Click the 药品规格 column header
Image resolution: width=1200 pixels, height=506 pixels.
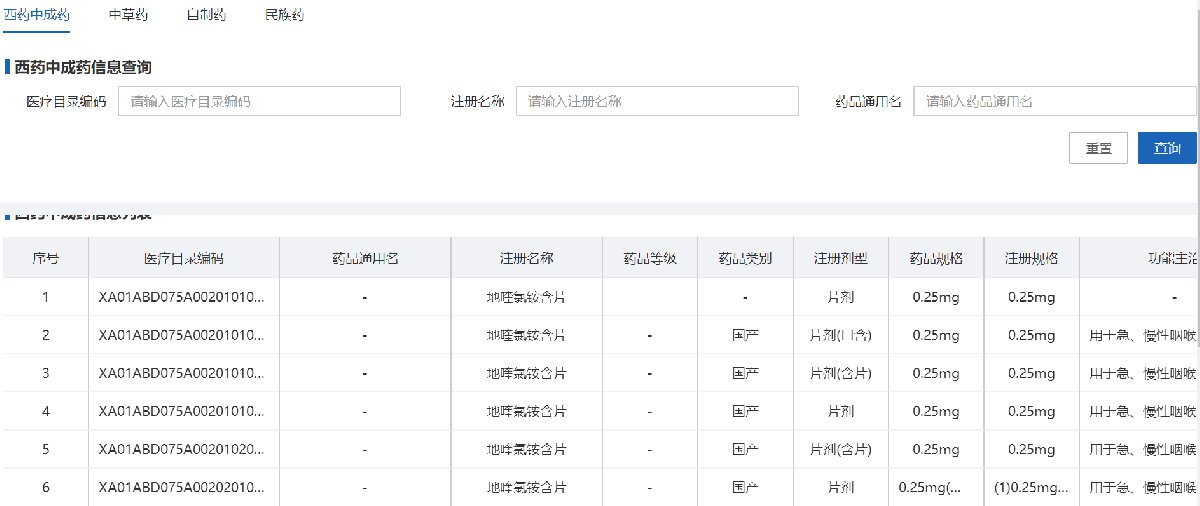point(936,258)
